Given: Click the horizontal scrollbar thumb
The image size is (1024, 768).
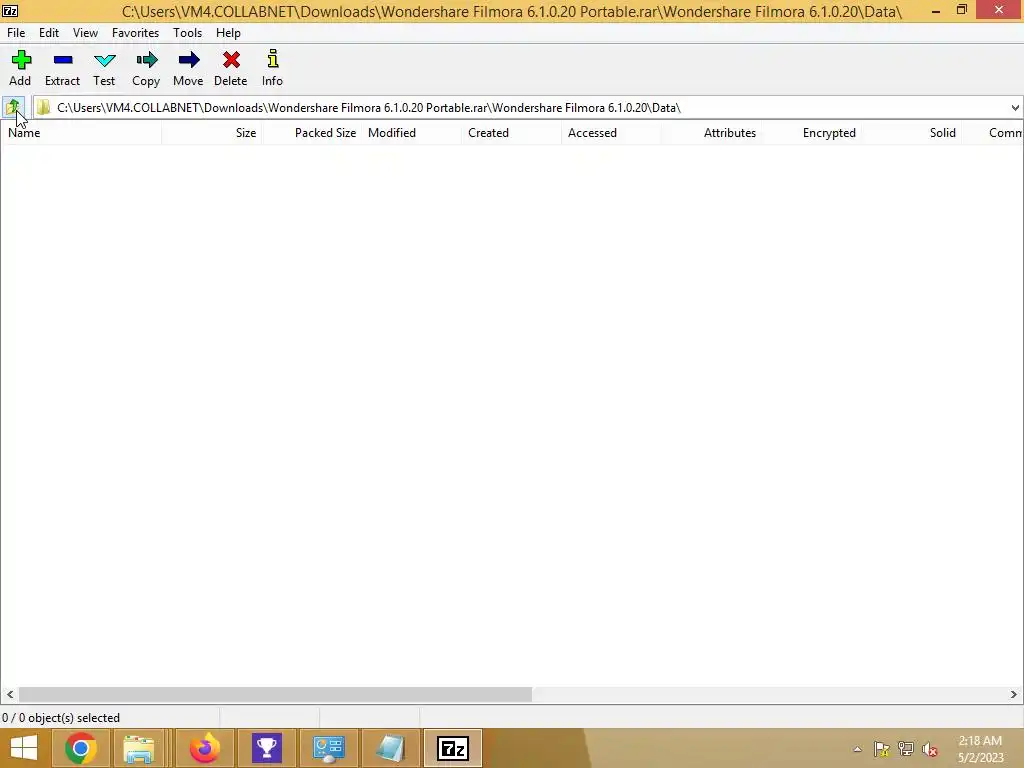Looking at the screenshot, I should (275, 694).
